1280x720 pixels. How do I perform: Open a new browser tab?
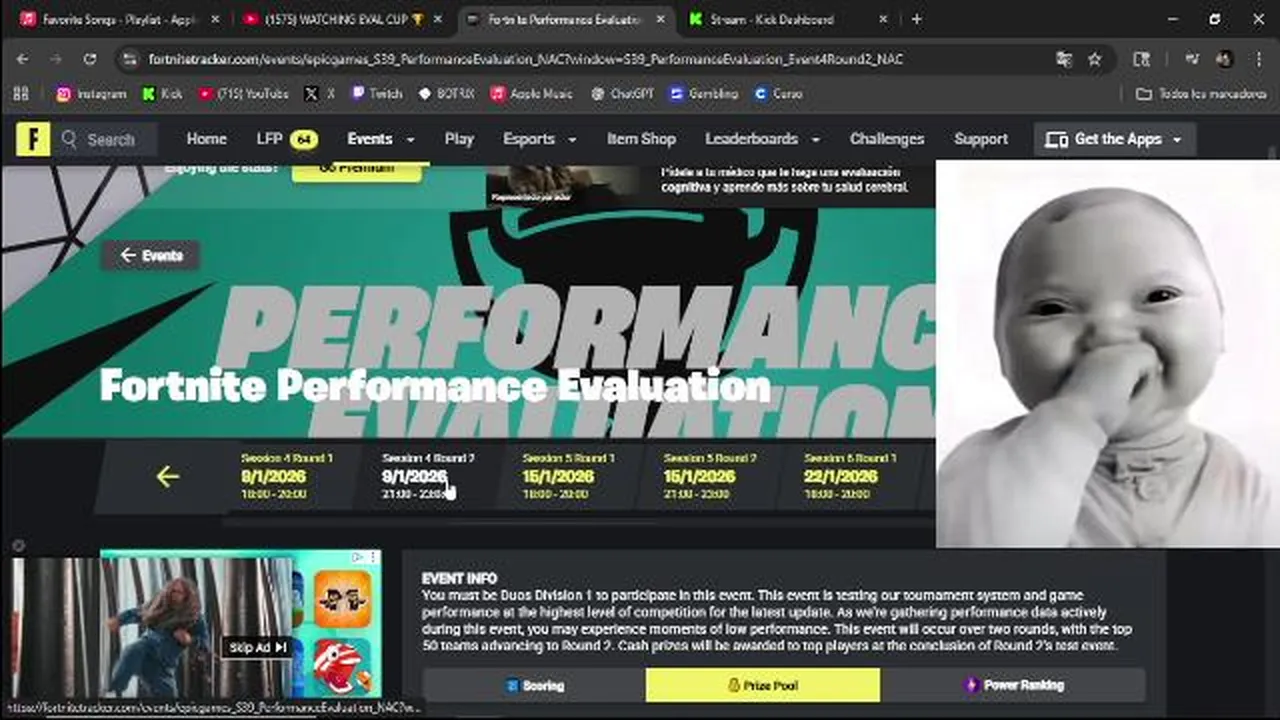[916, 19]
